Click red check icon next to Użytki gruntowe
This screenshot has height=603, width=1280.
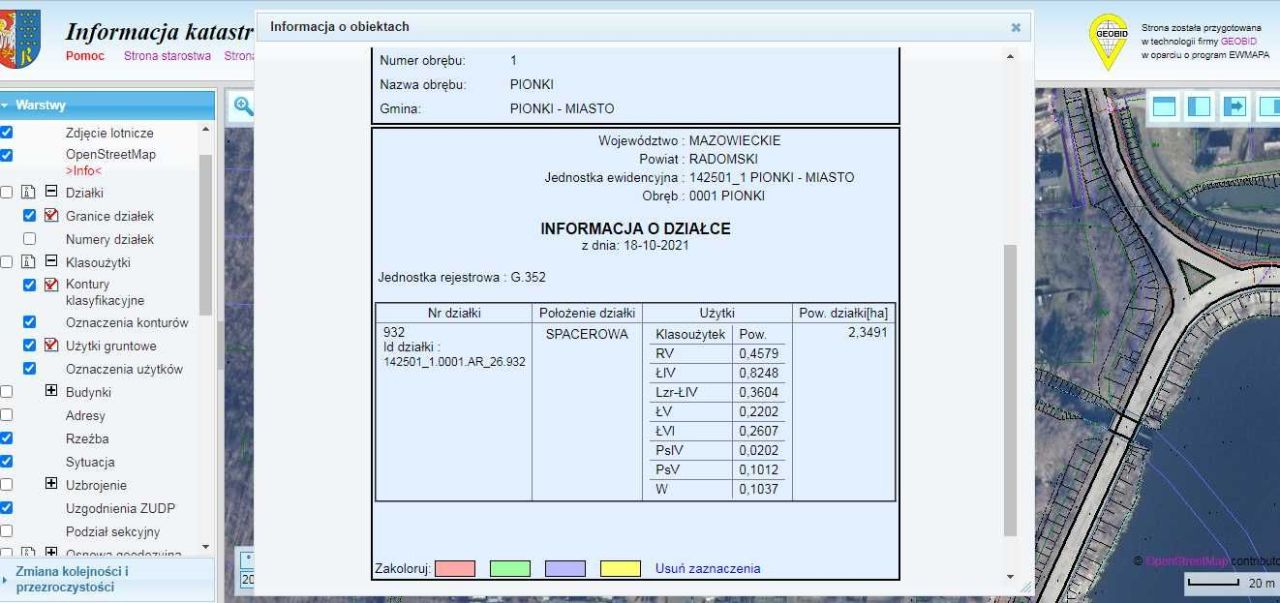click(x=52, y=346)
